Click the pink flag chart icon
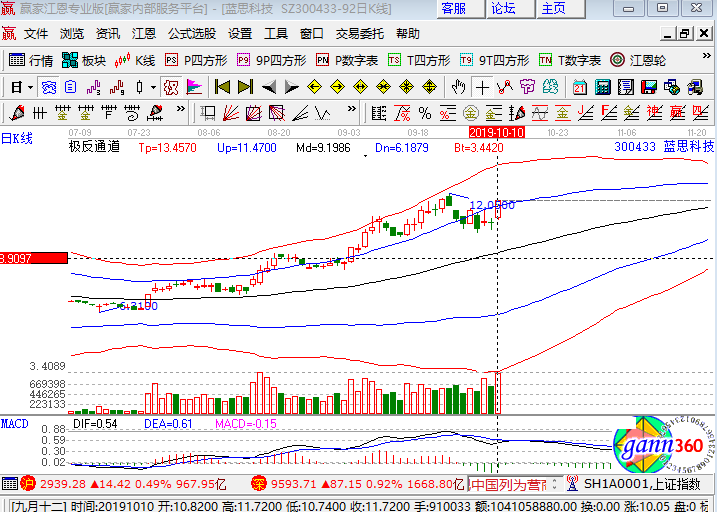Screen dimensions: 717x512 coord(194,87)
